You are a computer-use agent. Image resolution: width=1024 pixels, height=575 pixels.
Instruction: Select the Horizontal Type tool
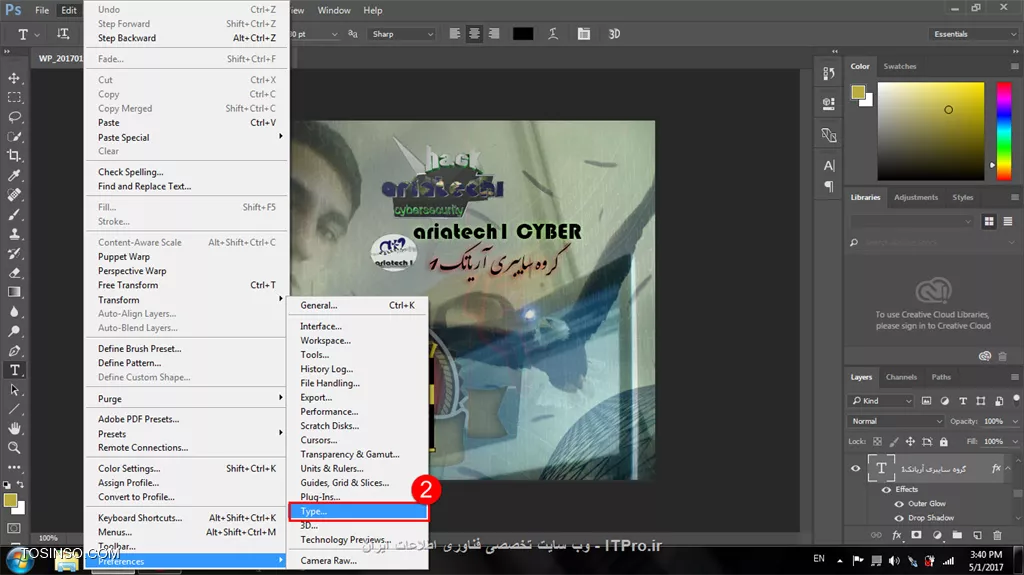(14, 370)
